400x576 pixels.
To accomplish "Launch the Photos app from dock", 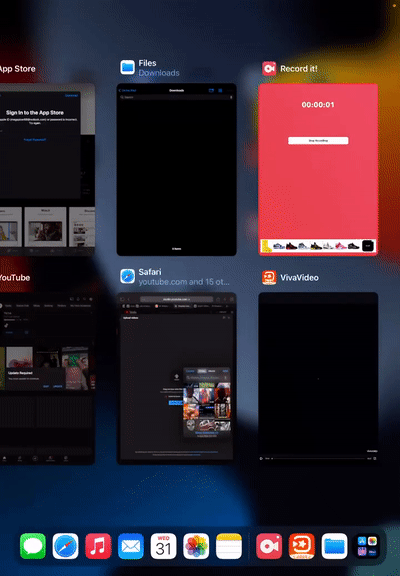I will (196, 546).
